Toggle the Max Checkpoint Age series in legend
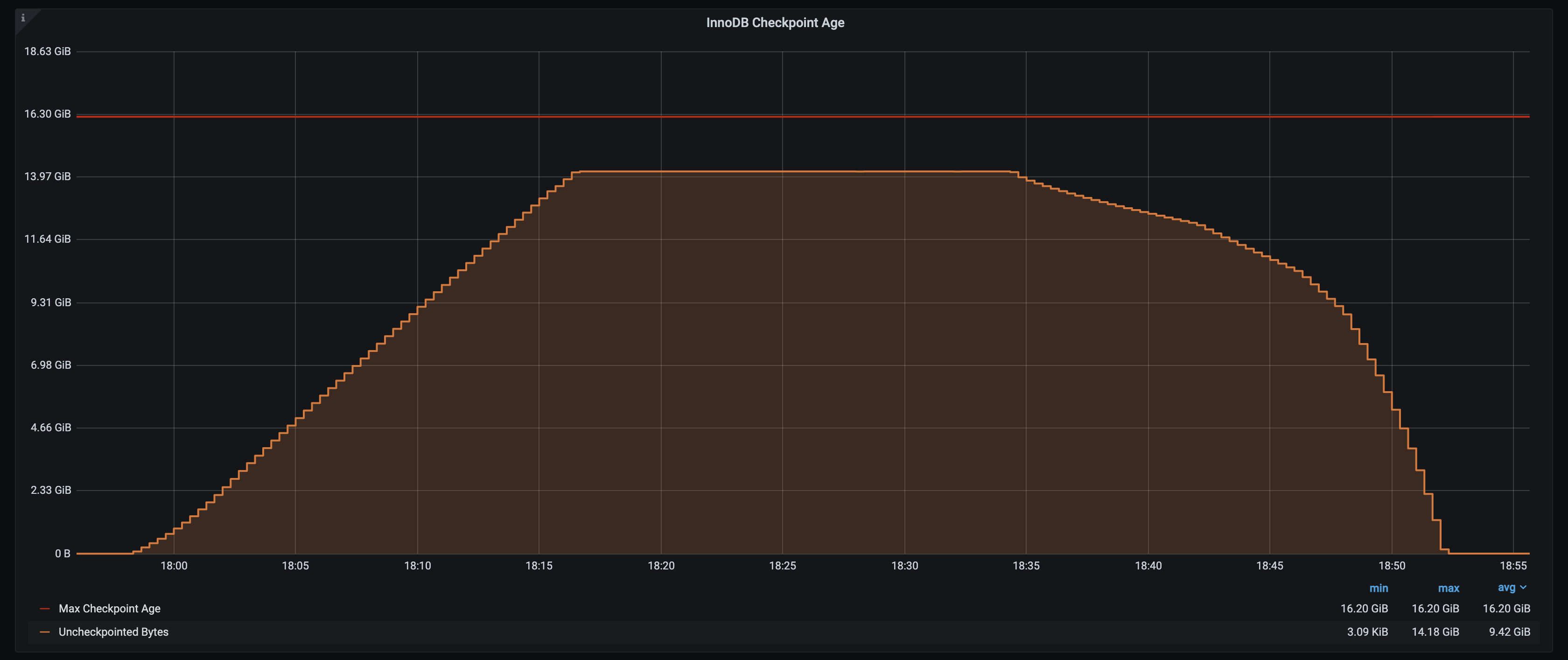This screenshot has height=660, width=1568. click(110, 608)
